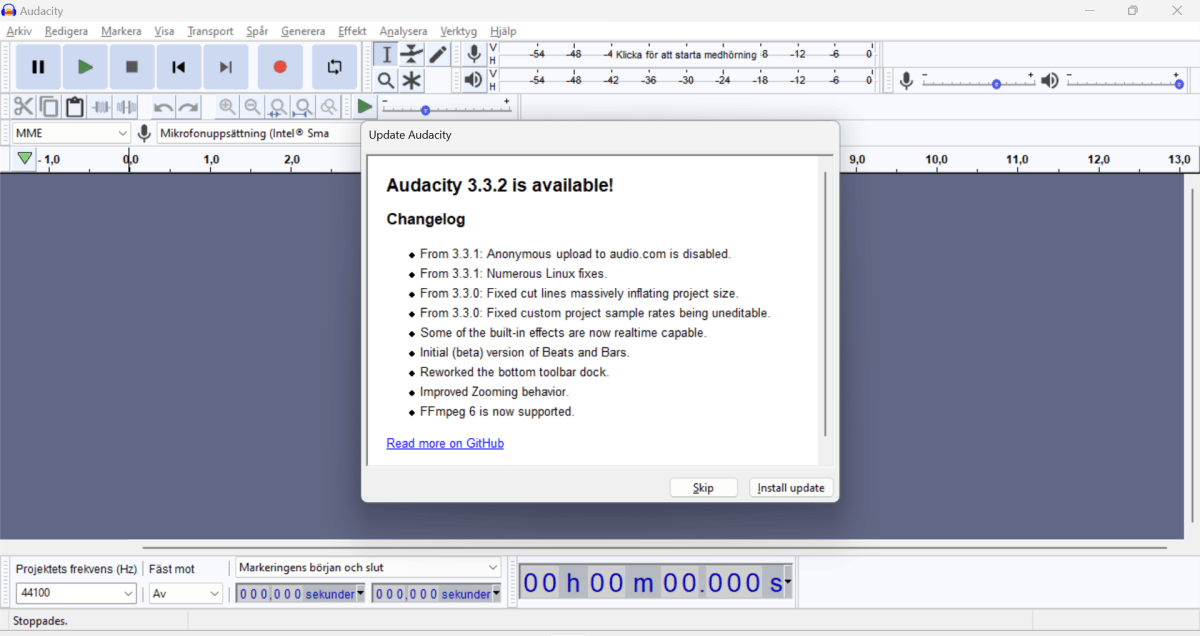The width and height of the screenshot is (1200, 636).
Task: Click Trim audio outside selection icon
Action: click(x=101, y=107)
